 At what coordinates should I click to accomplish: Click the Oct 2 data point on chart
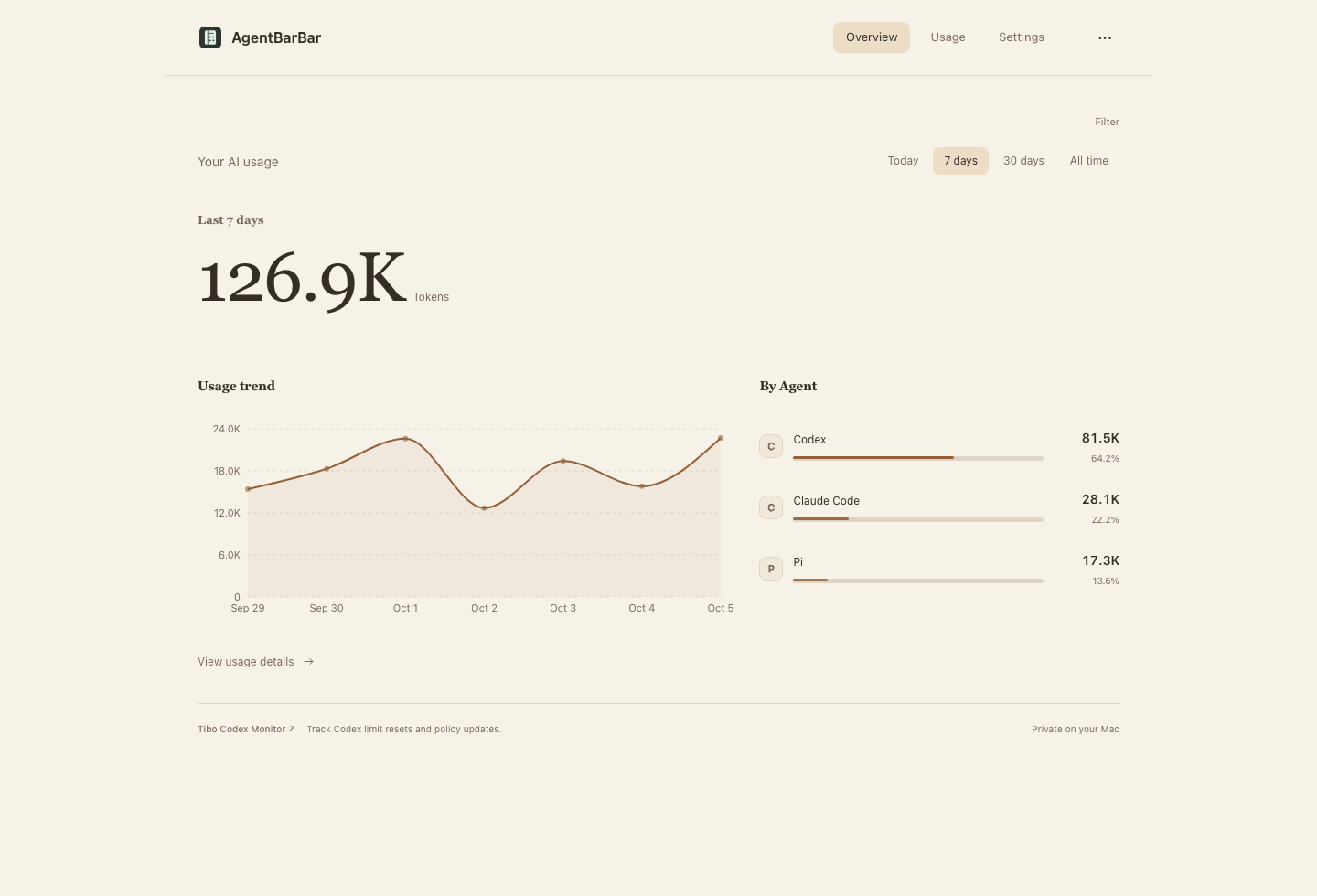click(484, 508)
